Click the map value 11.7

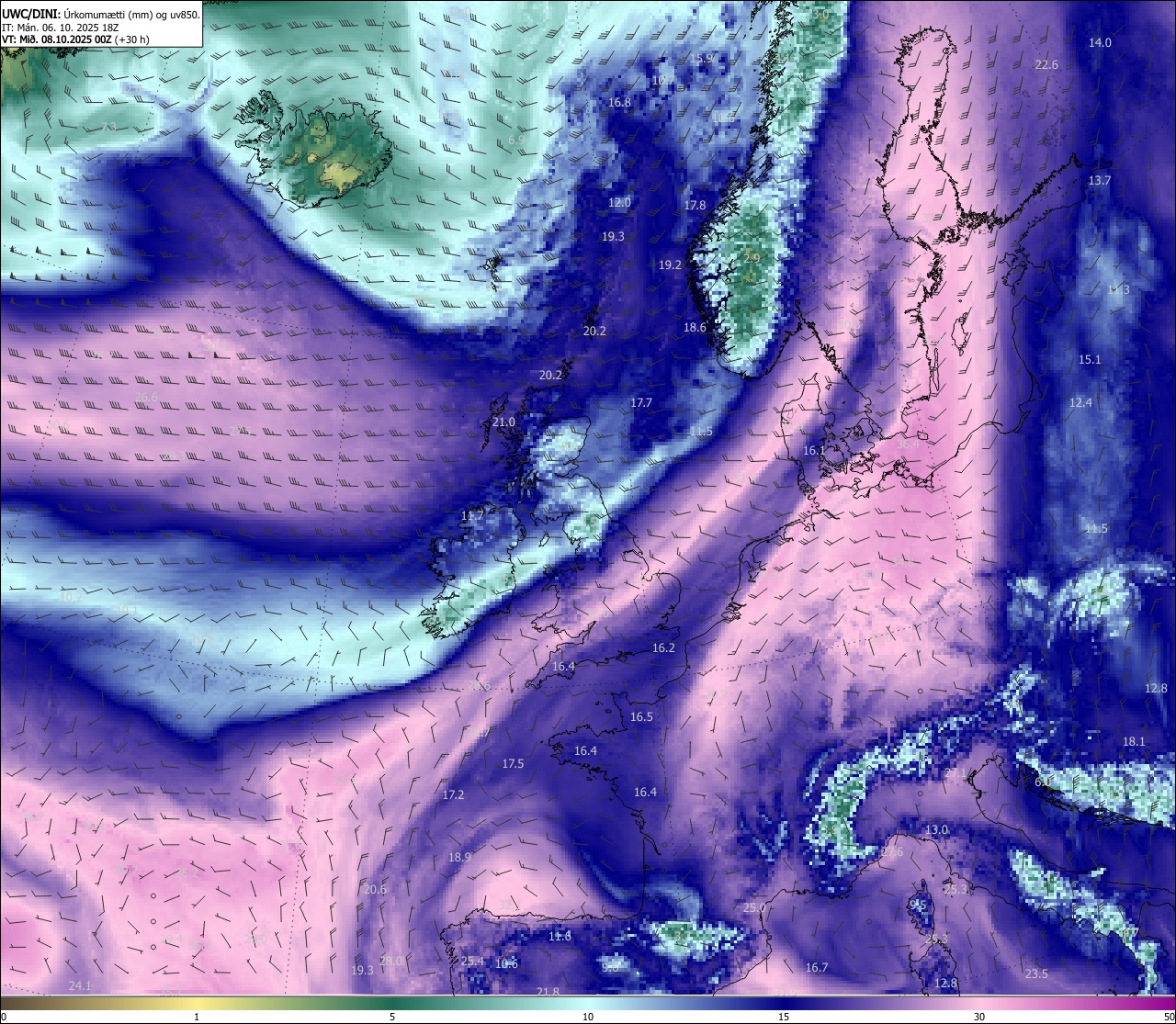[472, 516]
